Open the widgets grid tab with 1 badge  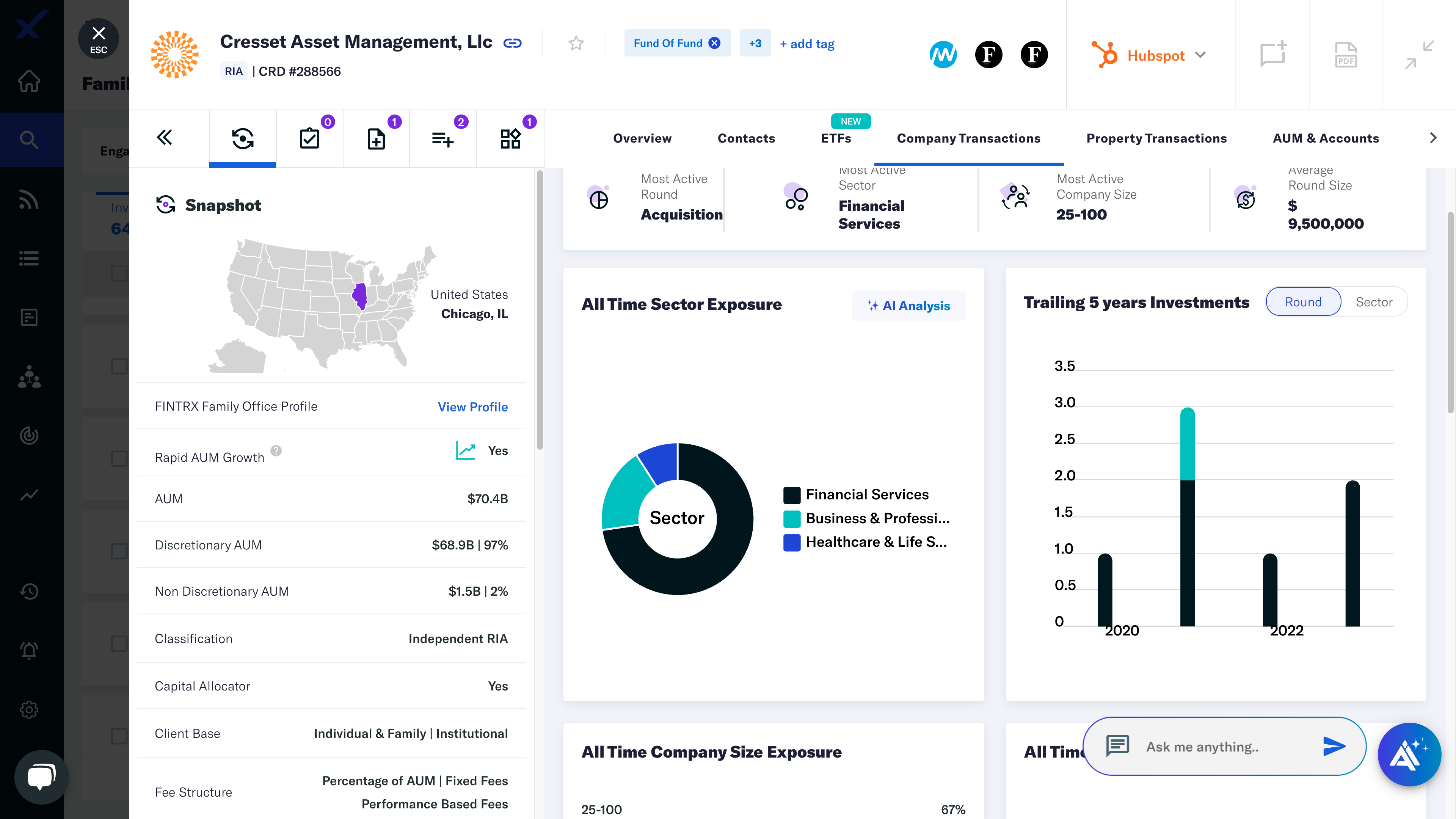pyautogui.click(x=510, y=138)
